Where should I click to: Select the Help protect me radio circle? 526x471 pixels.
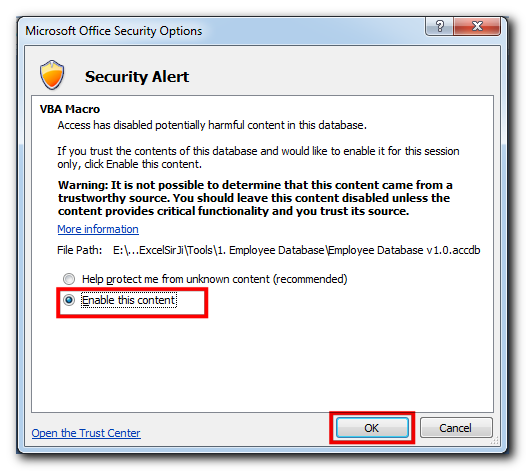pos(69,279)
